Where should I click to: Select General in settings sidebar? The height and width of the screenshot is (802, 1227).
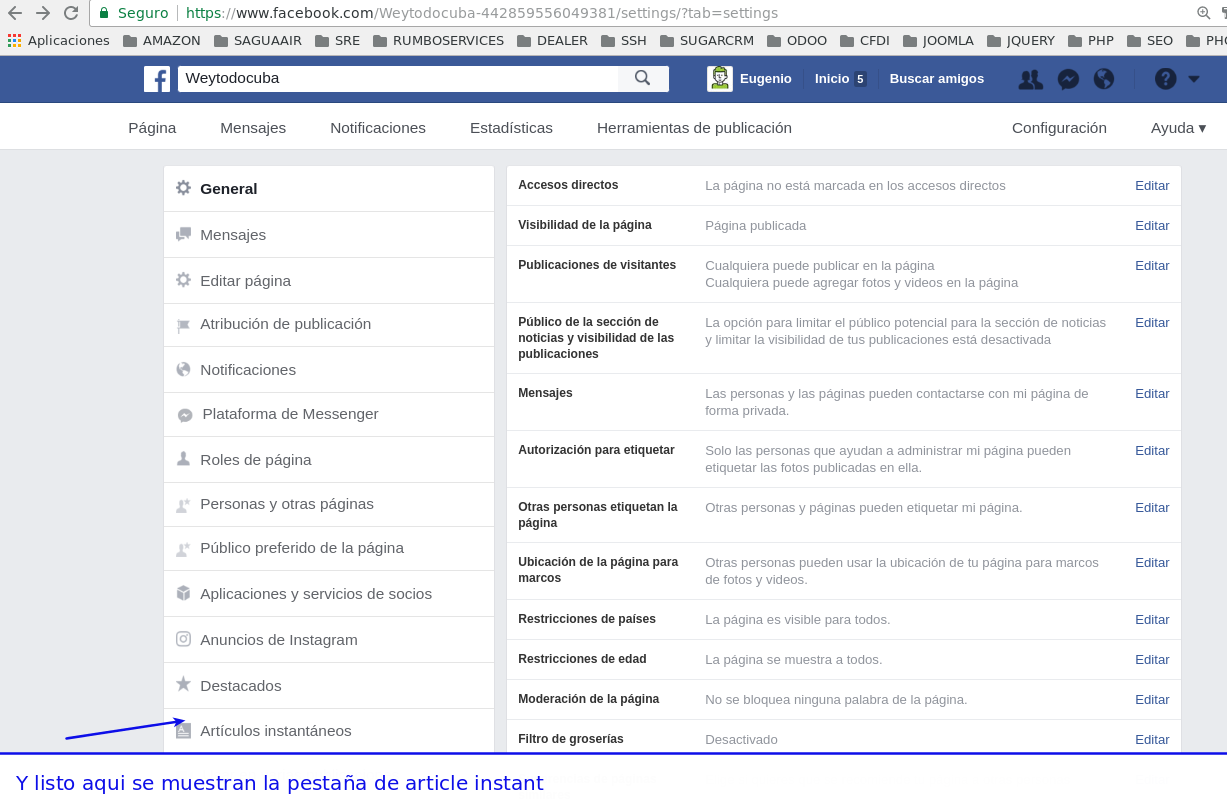click(329, 188)
